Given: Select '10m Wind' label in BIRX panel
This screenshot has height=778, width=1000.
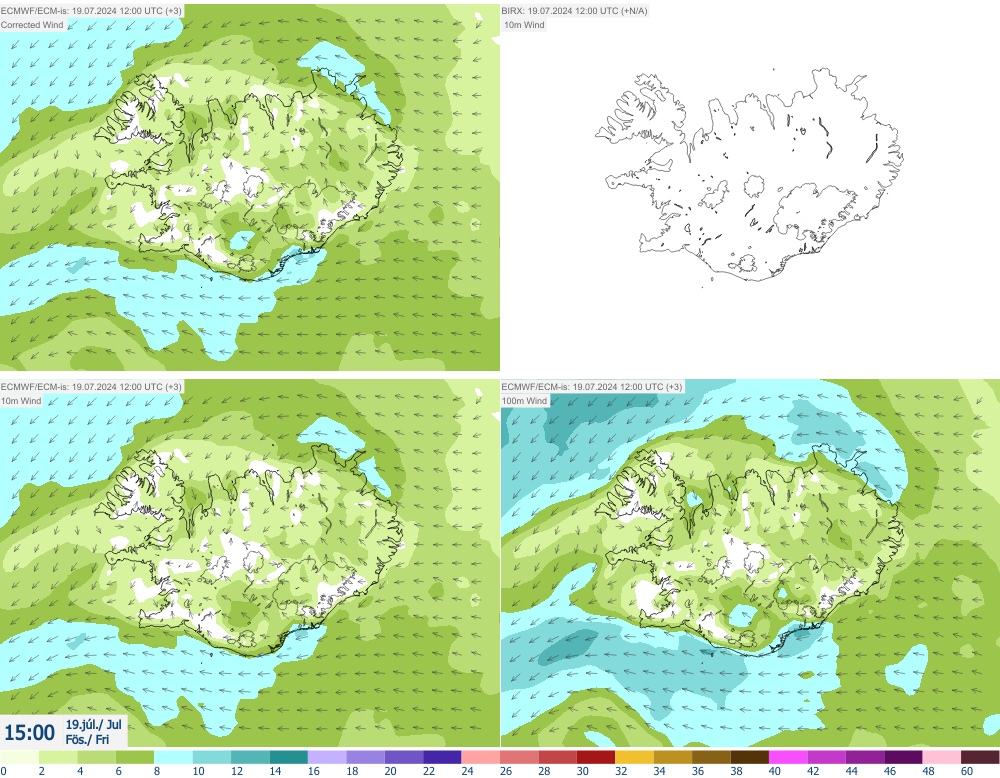Looking at the screenshot, I should tap(524, 25).
